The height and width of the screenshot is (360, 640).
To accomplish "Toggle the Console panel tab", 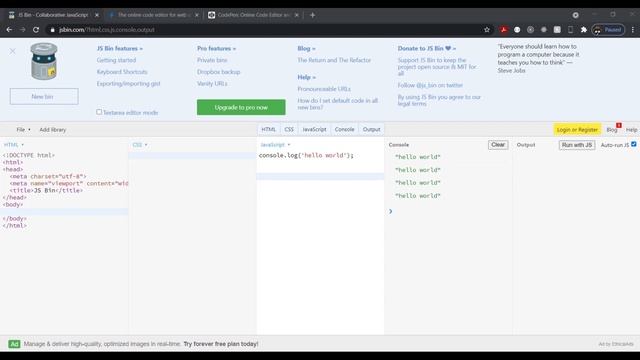I will point(344,129).
